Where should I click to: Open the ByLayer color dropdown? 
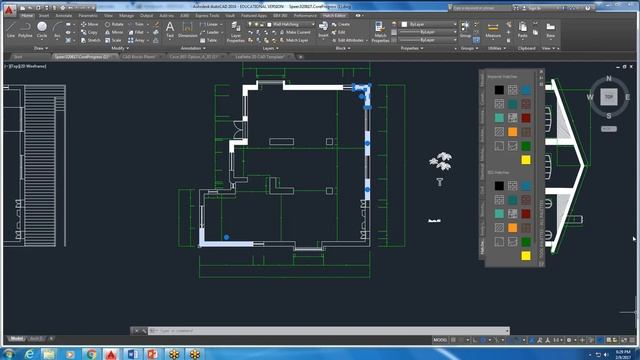click(428, 24)
